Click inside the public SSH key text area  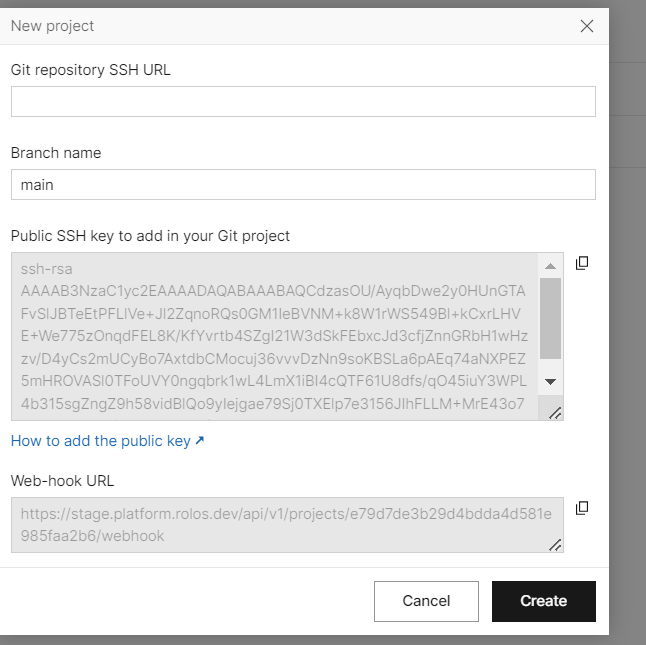tap(275, 336)
